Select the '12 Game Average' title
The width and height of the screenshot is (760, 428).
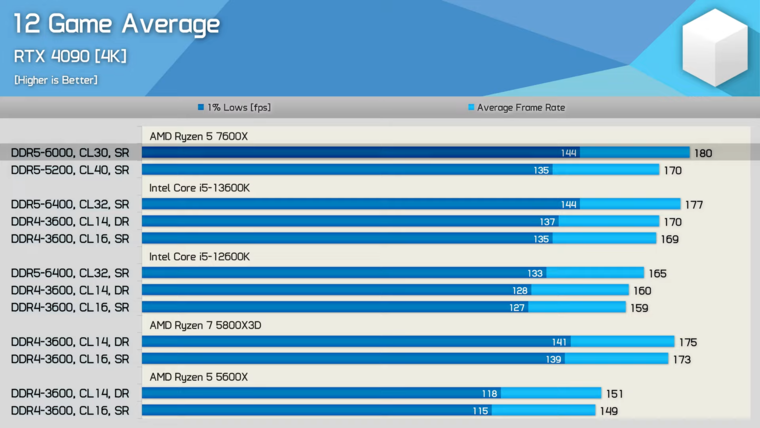click(116, 24)
